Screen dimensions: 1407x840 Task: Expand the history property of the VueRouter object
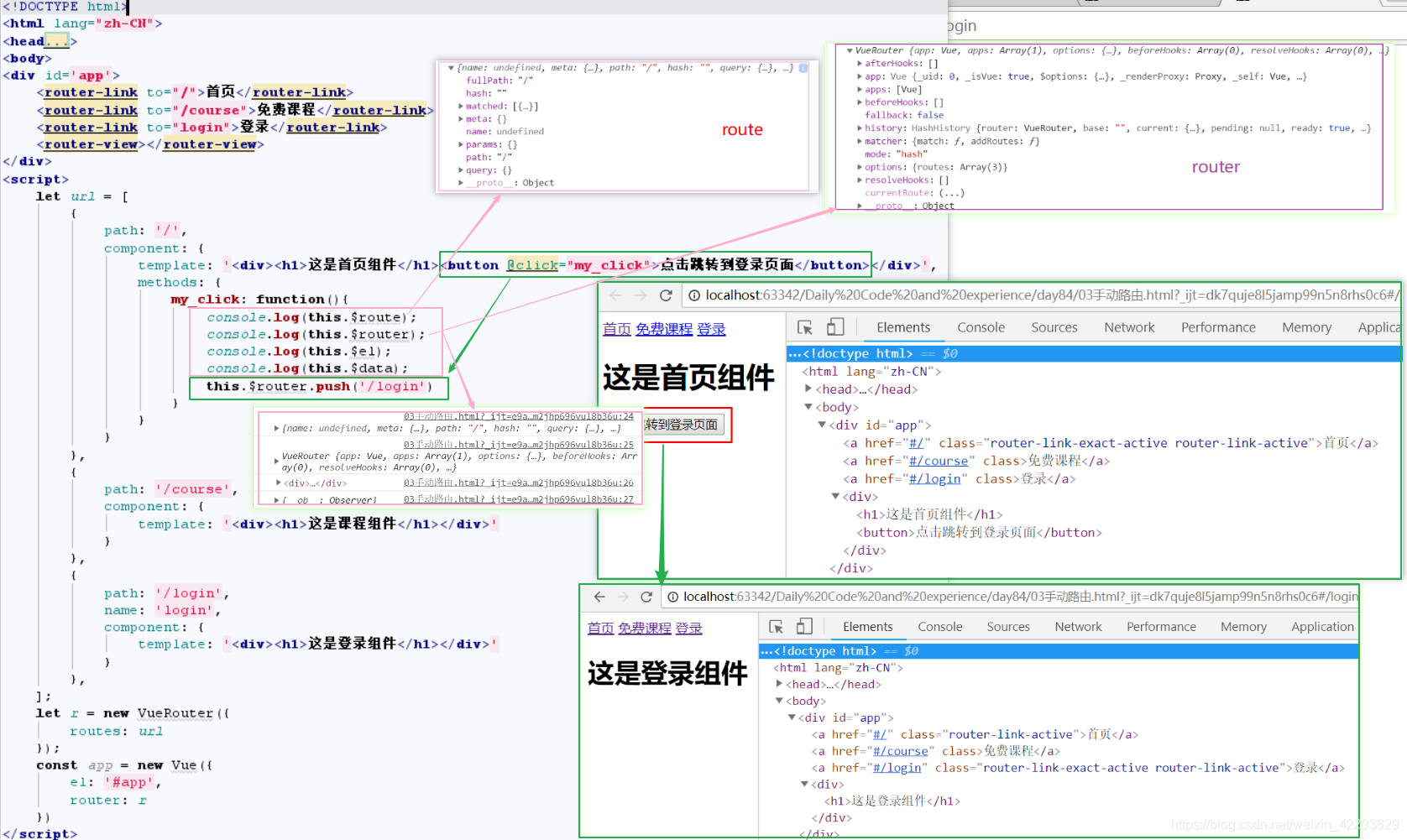[860, 128]
